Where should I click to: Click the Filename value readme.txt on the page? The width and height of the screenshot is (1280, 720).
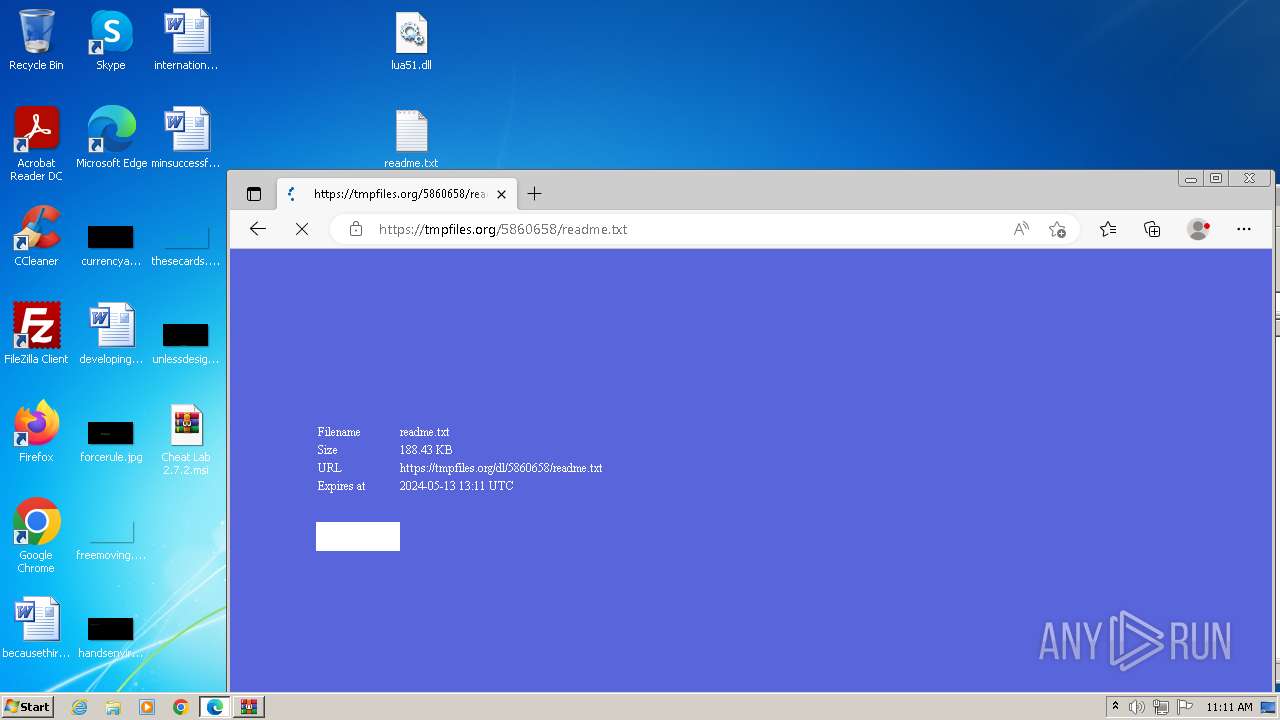coord(424,432)
